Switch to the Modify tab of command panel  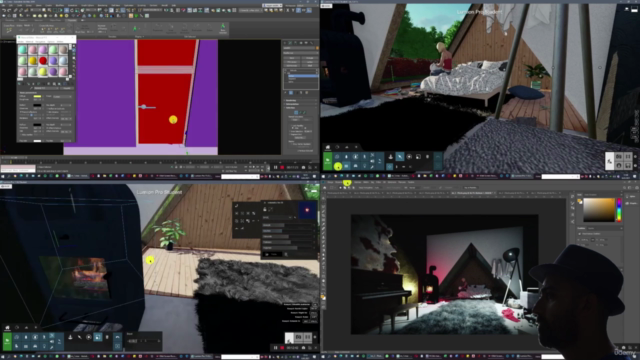[290, 42]
